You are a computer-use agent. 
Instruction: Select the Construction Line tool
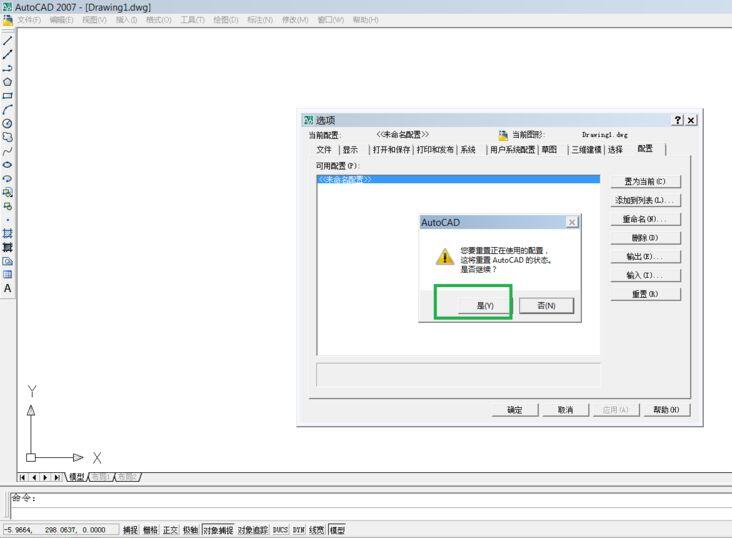pyautogui.click(x=7, y=55)
